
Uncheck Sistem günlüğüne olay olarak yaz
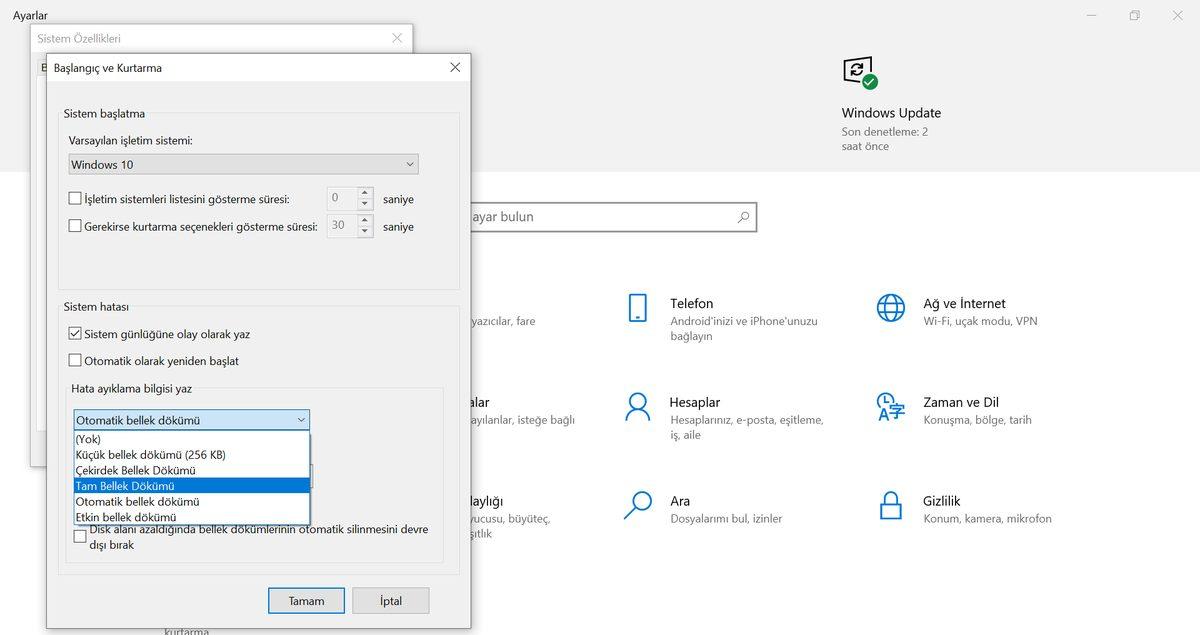click(75, 334)
